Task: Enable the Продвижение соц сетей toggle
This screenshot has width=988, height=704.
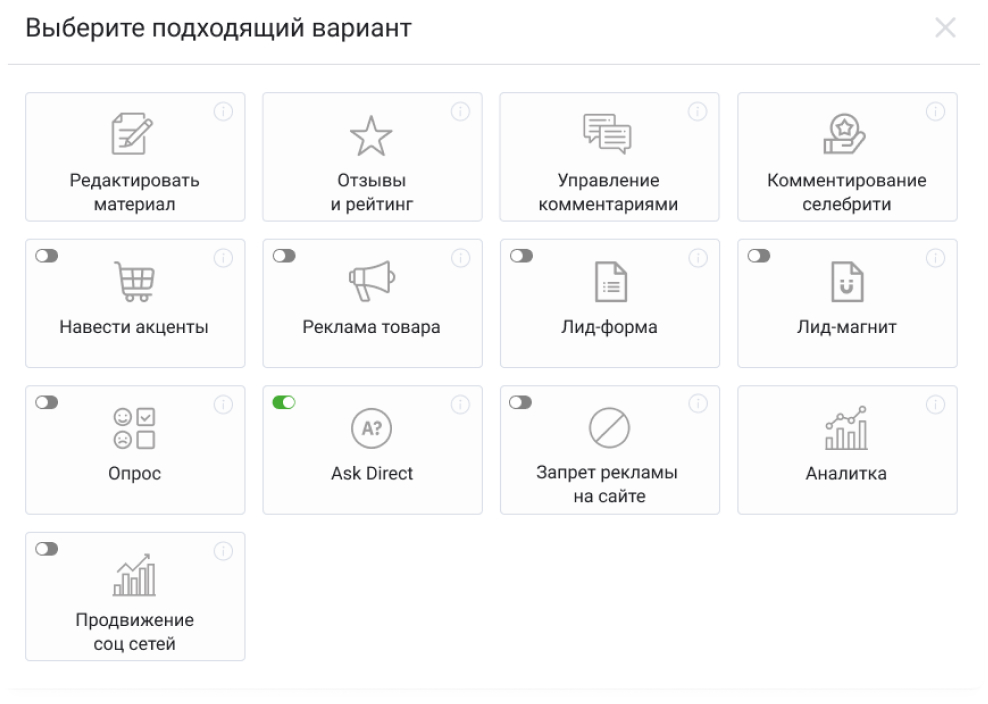Action: [46, 550]
